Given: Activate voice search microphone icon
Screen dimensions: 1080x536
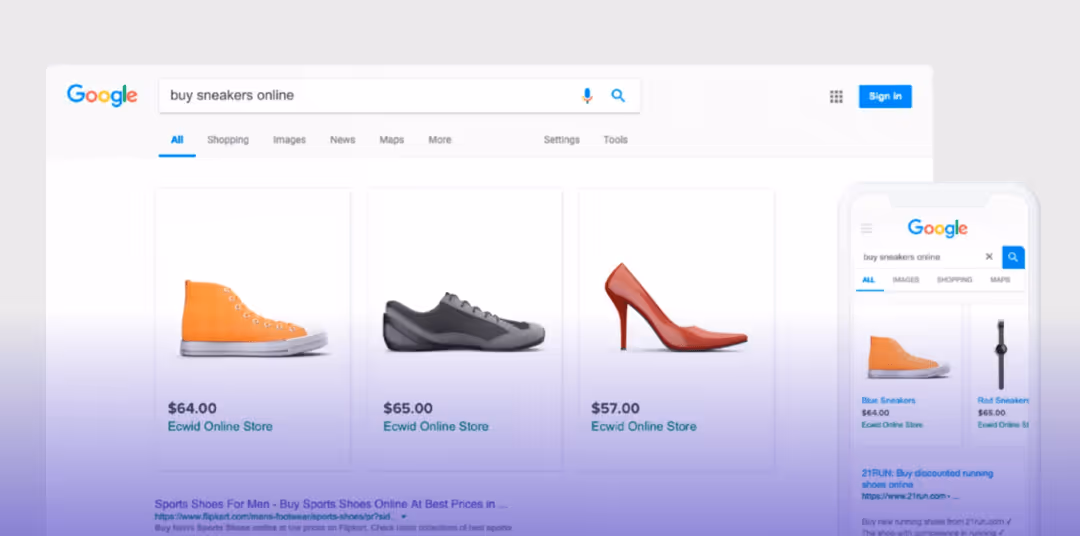Looking at the screenshot, I should pyautogui.click(x=587, y=96).
